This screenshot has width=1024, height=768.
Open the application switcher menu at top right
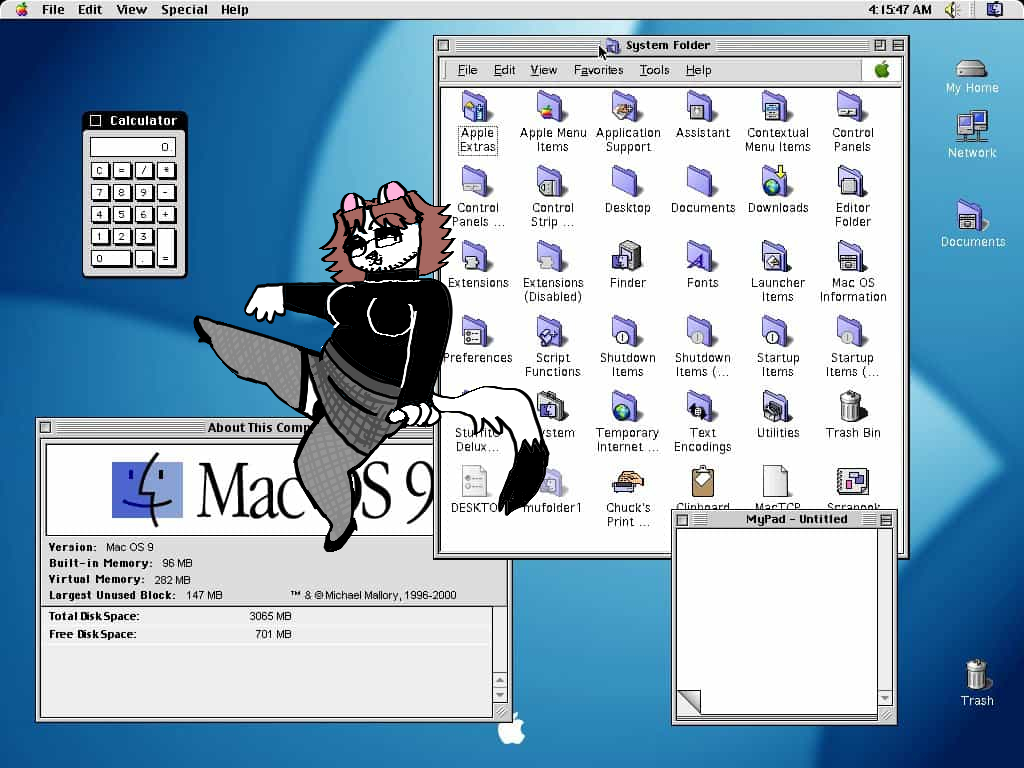[994, 10]
